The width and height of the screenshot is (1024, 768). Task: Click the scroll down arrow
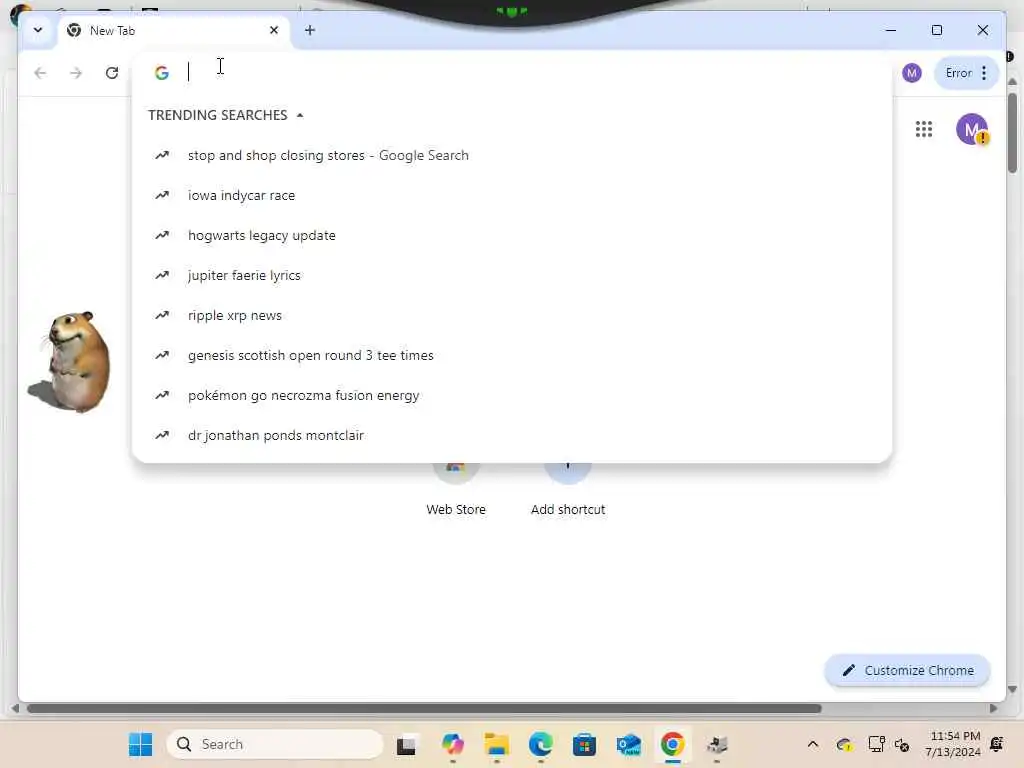pos(1012,689)
